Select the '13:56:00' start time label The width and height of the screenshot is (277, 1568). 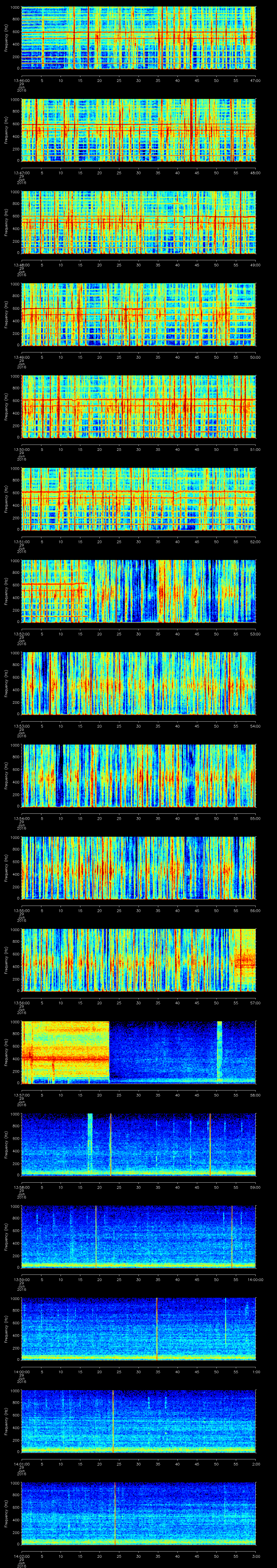pos(21,1003)
